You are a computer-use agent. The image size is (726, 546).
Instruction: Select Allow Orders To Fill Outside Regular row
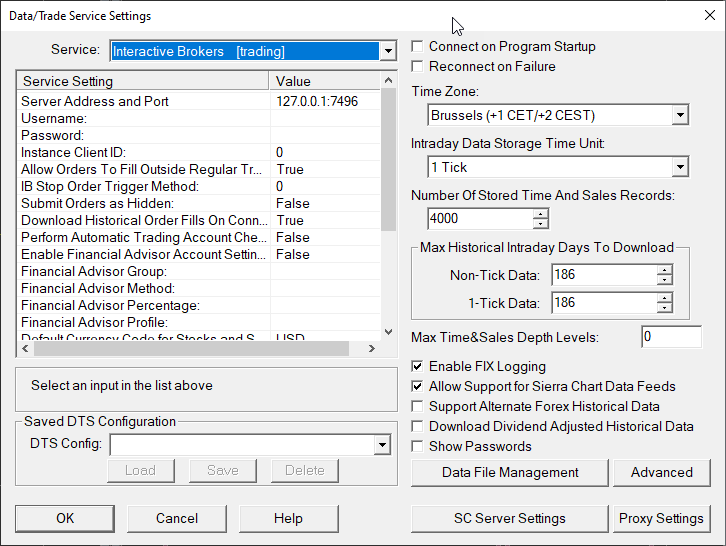(x=199, y=169)
